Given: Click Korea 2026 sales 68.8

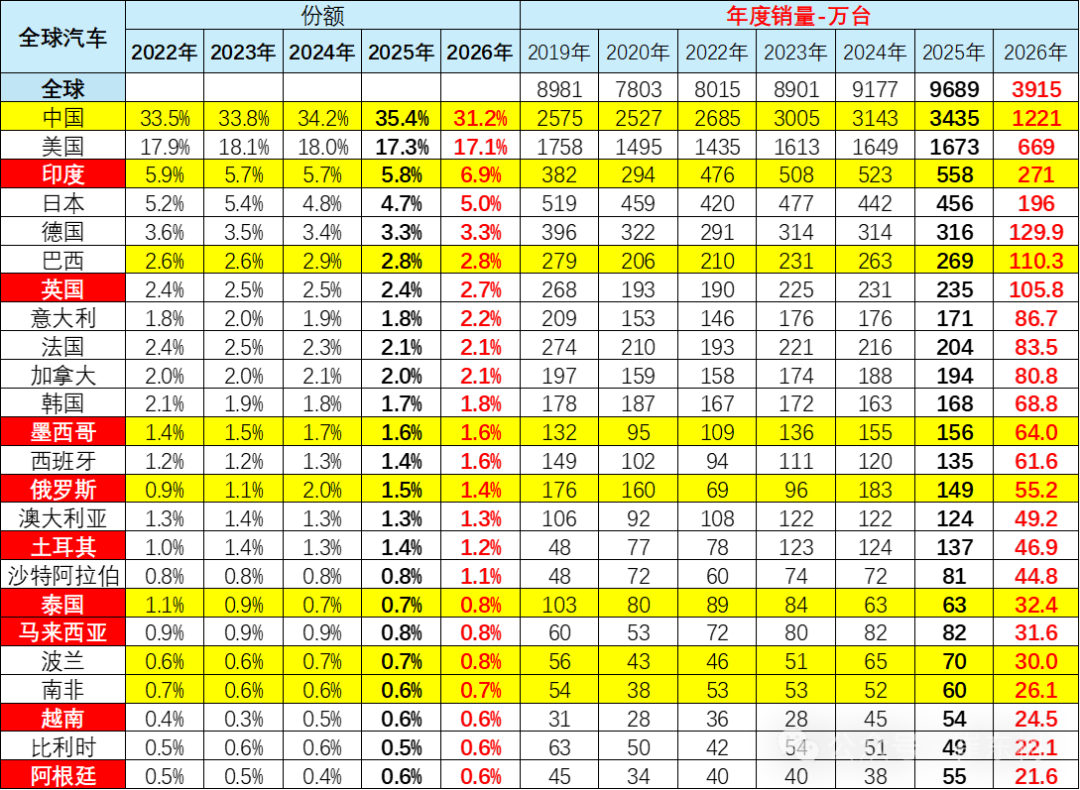Looking at the screenshot, I should [x=1036, y=404].
